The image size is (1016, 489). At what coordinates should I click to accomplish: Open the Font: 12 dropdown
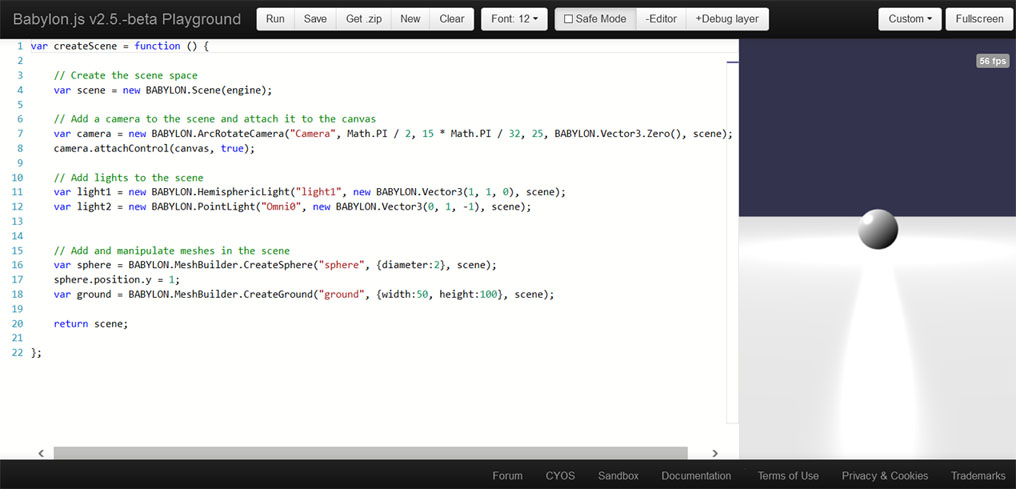514,19
